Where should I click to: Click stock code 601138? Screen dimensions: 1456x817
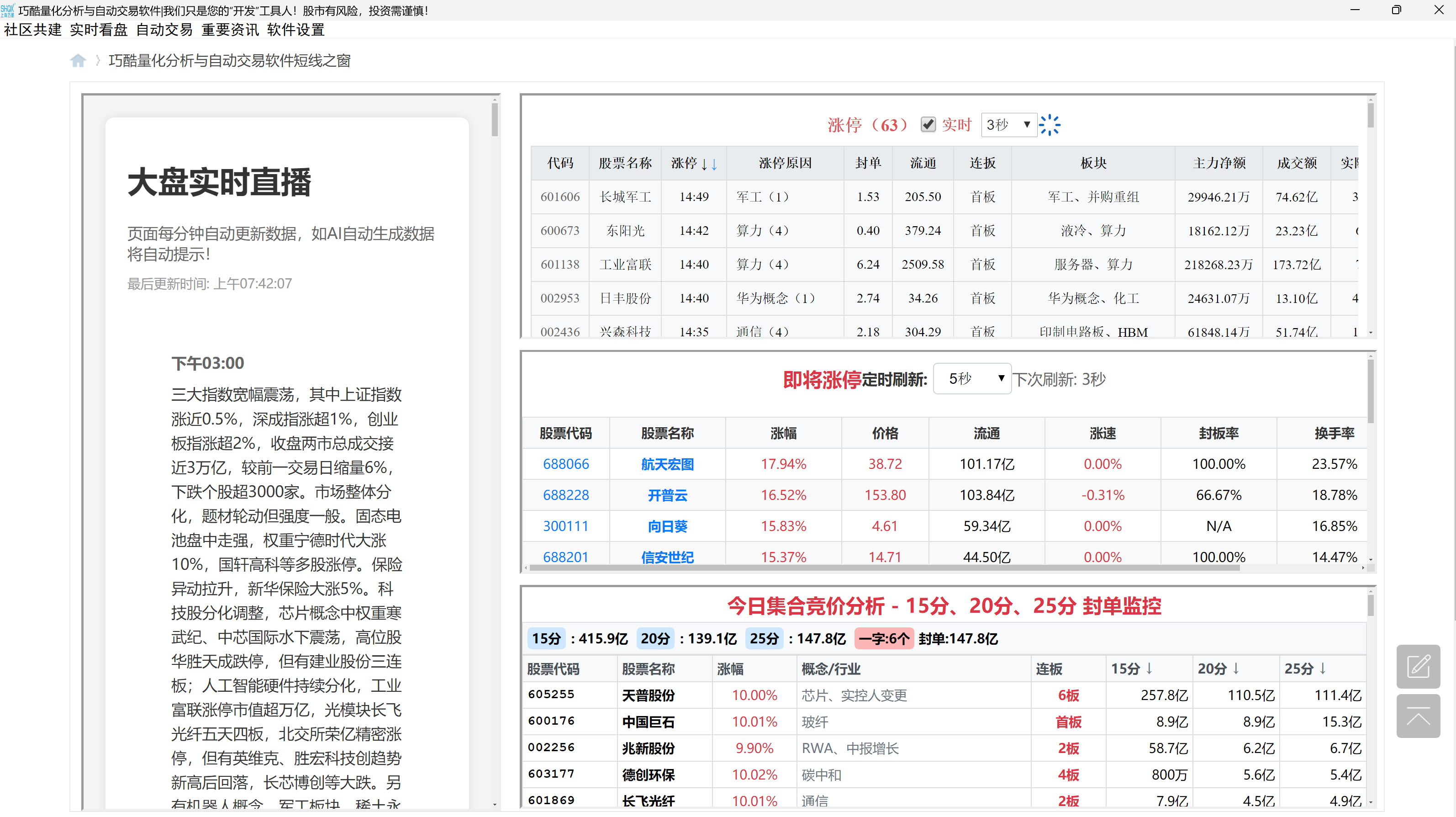pos(560,265)
